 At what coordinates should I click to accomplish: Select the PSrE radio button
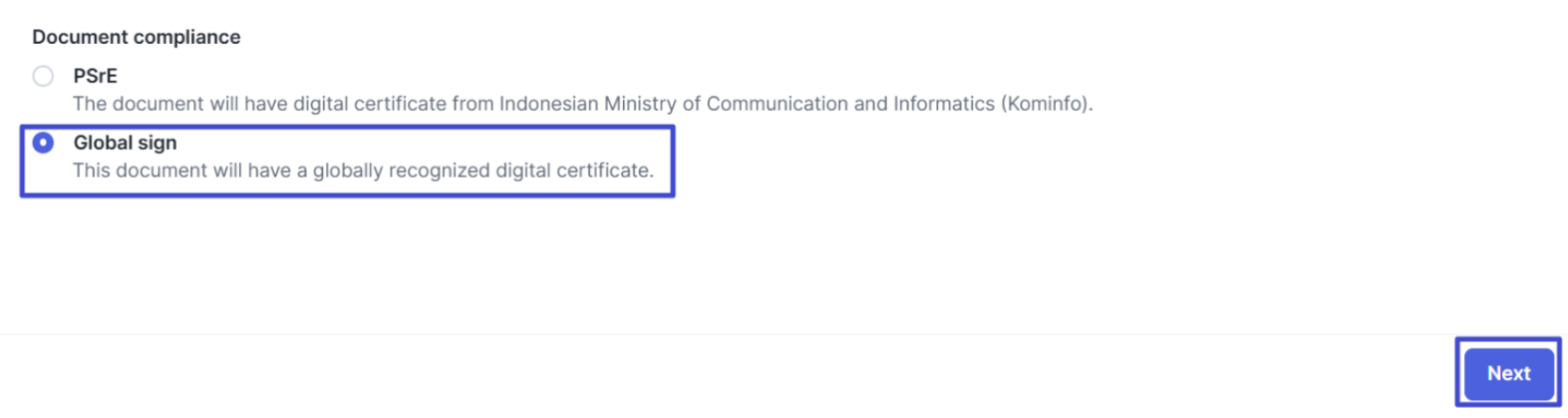click(43, 76)
